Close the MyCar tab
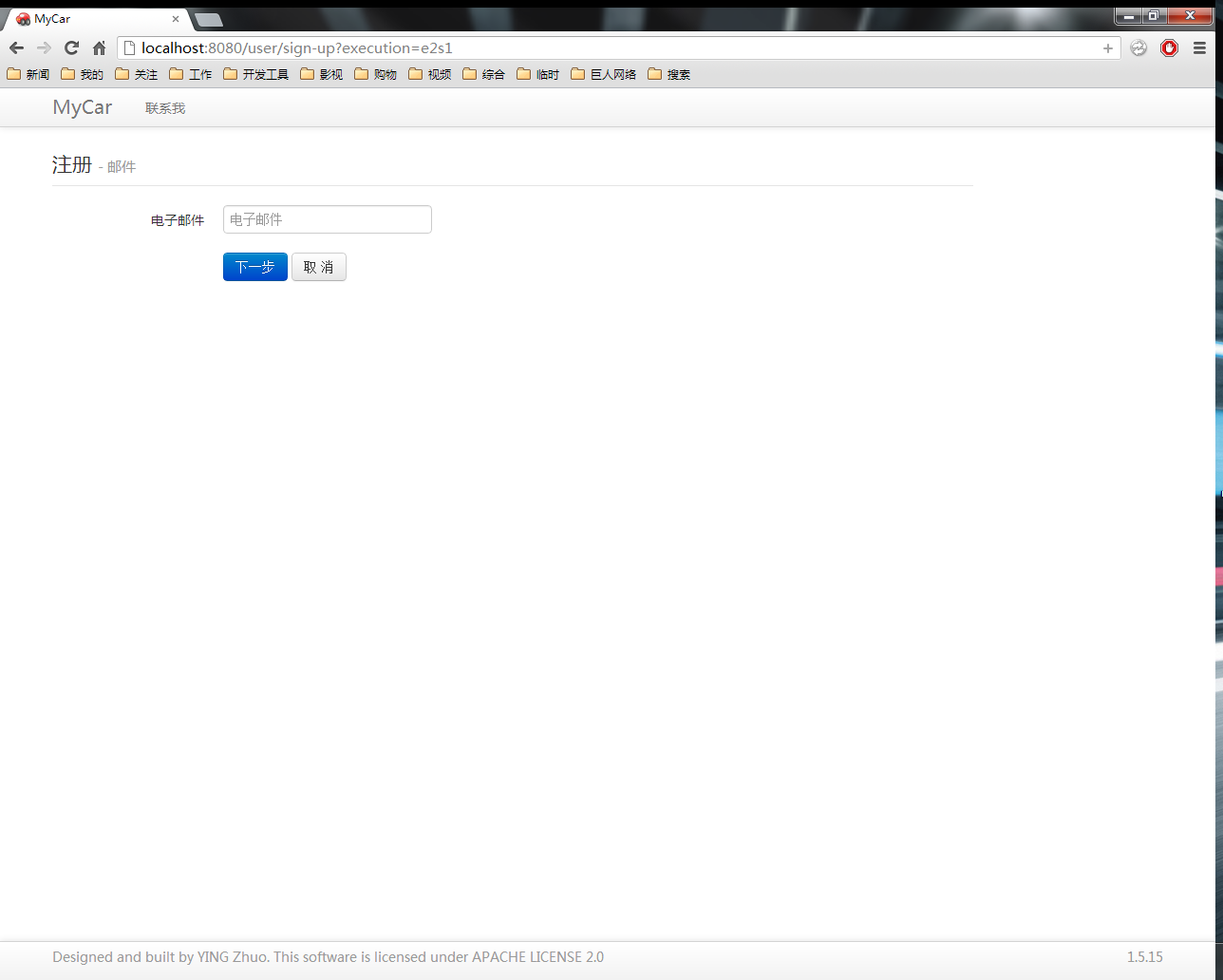 [x=175, y=19]
